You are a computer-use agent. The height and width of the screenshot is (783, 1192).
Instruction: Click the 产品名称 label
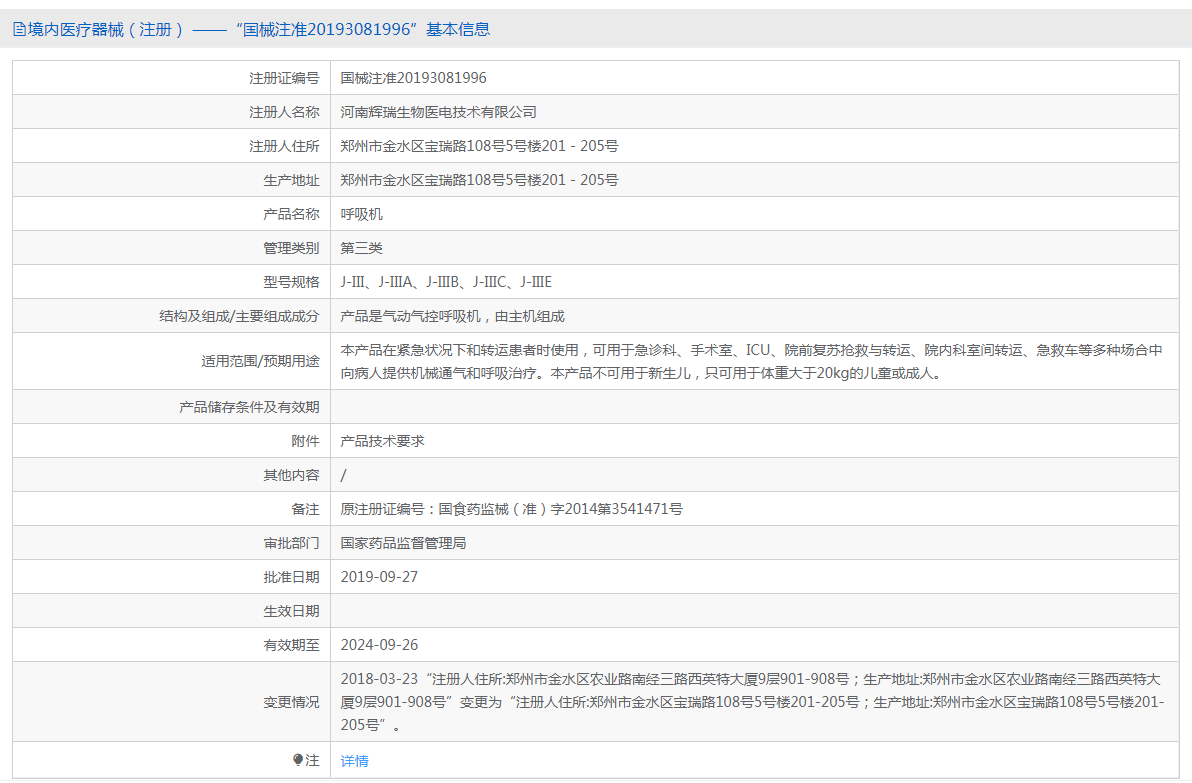pyautogui.click(x=291, y=214)
